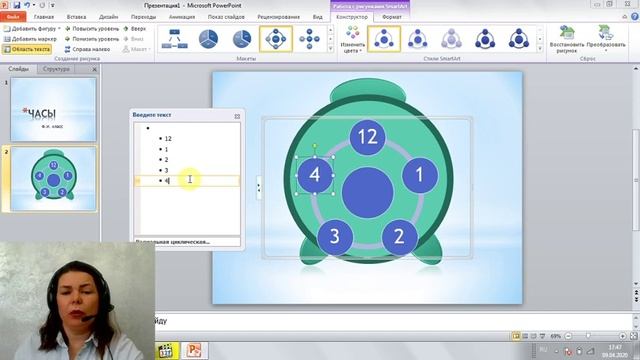
Task: Select slide 2 clock thumbnail
Action: pyautogui.click(x=53, y=179)
